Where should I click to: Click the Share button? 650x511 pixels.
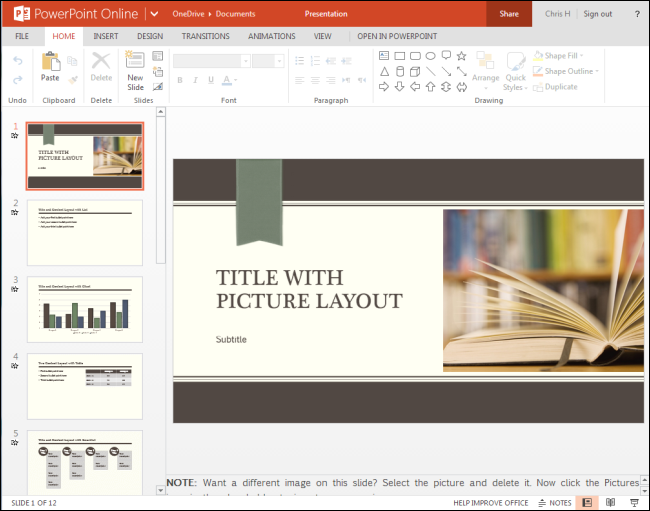click(x=509, y=14)
